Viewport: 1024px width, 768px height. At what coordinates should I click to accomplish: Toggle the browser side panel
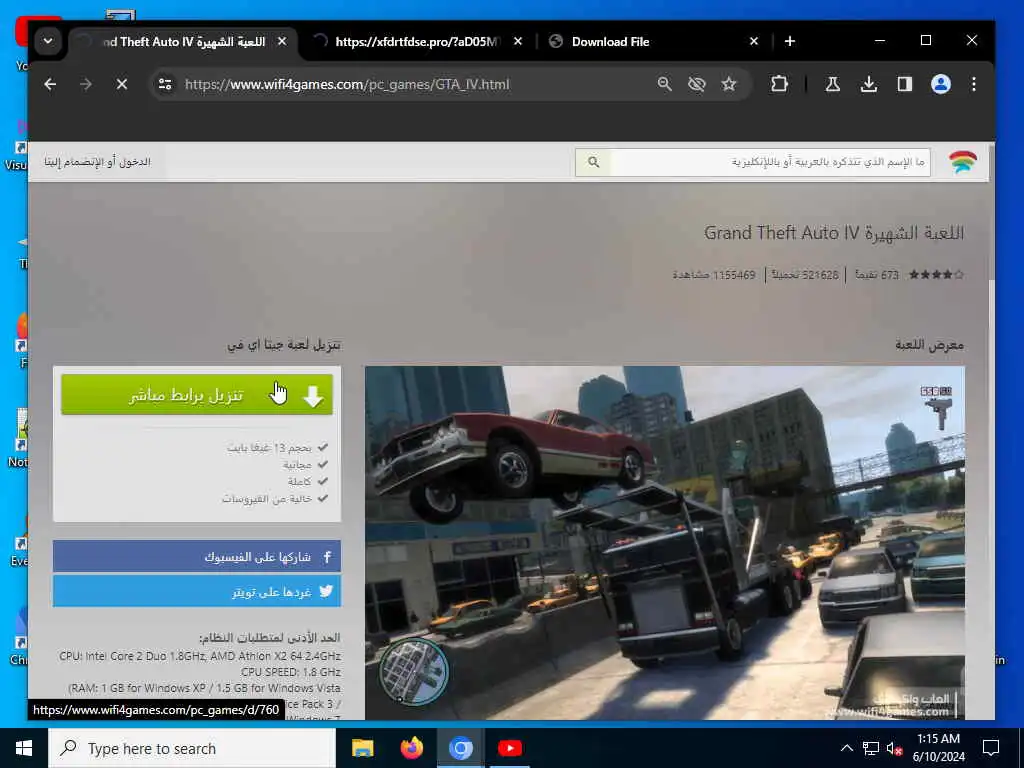click(x=904, y=84)
